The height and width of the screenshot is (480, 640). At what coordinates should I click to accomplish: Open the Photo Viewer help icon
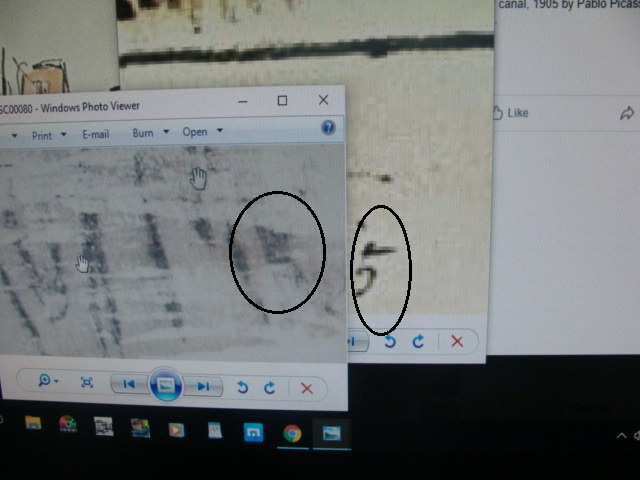328,128
